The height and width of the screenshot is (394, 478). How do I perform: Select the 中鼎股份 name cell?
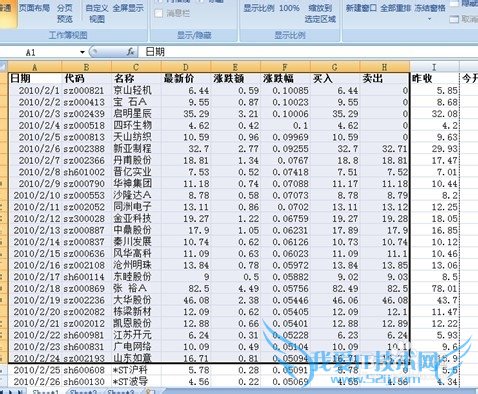click(136, 230)
